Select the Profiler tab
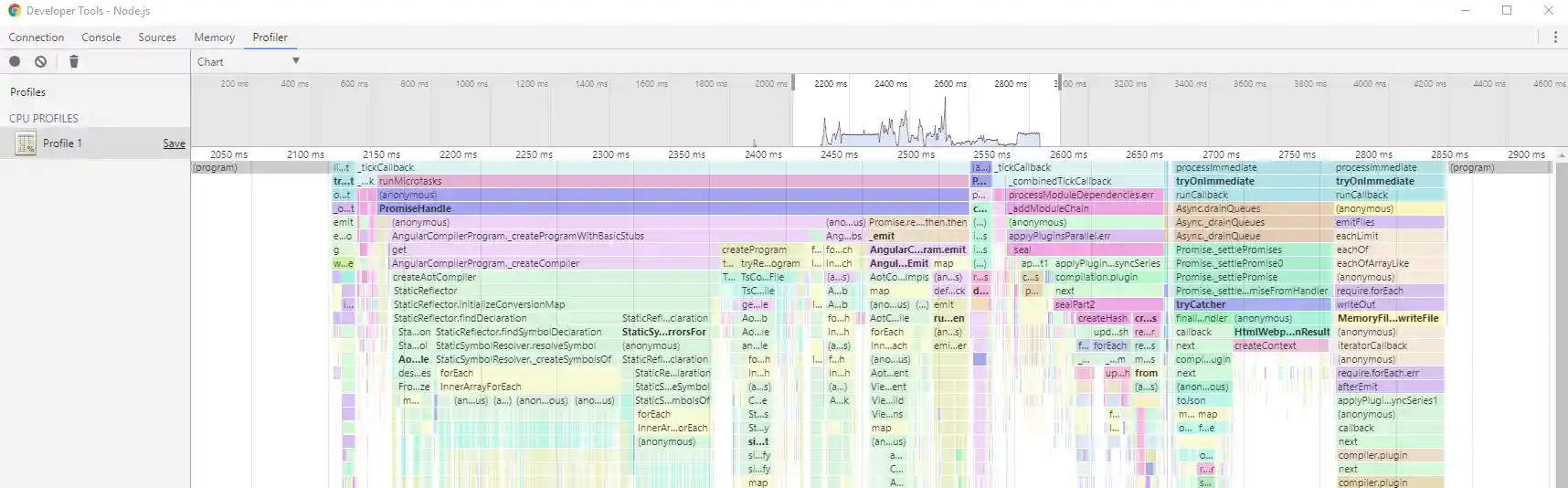 270,37
